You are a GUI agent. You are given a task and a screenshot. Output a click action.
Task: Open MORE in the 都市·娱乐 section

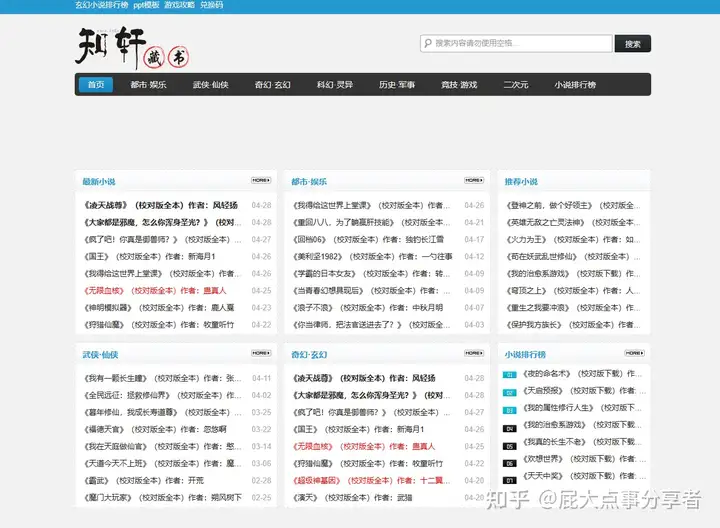pos(474,180)
